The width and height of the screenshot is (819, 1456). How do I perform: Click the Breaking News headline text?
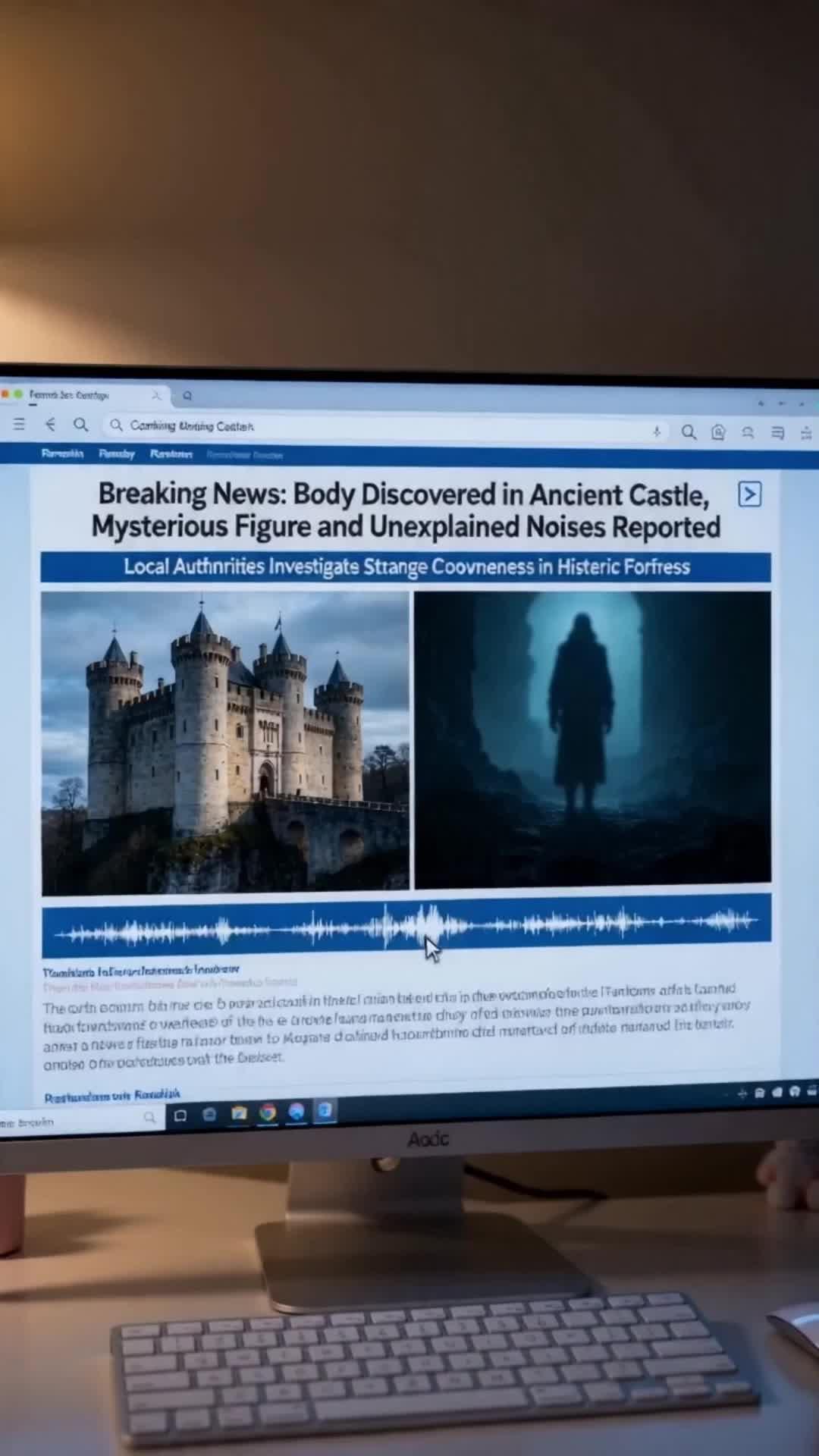coord(406,510)
